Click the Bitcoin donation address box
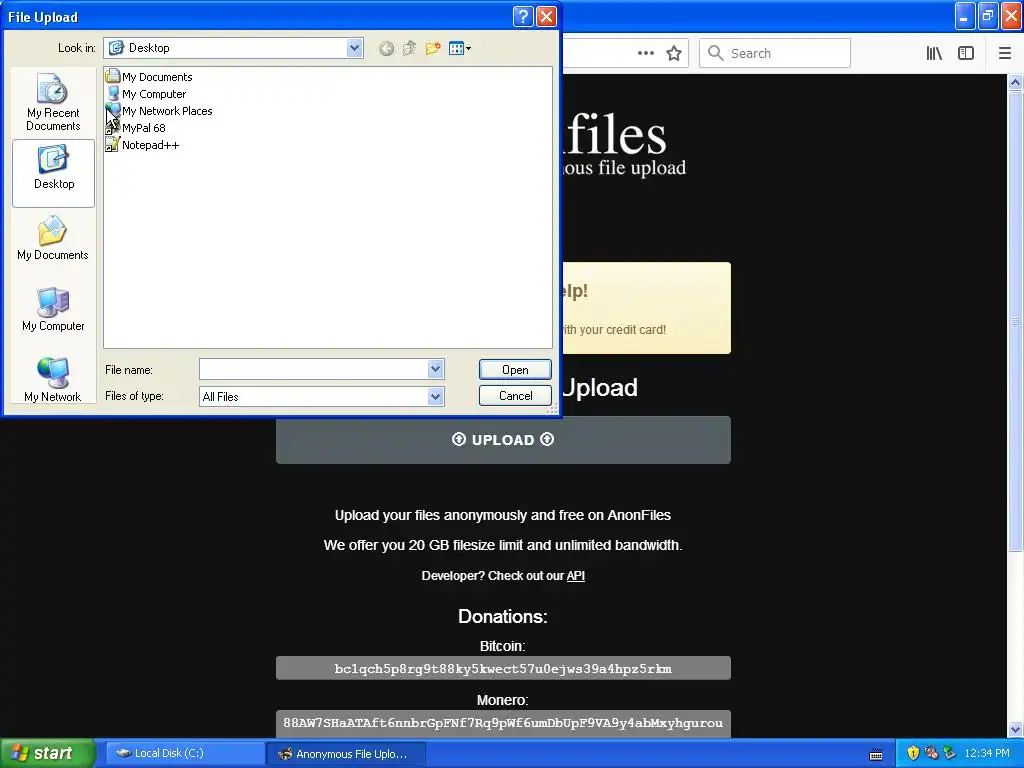 pos(503,668)
